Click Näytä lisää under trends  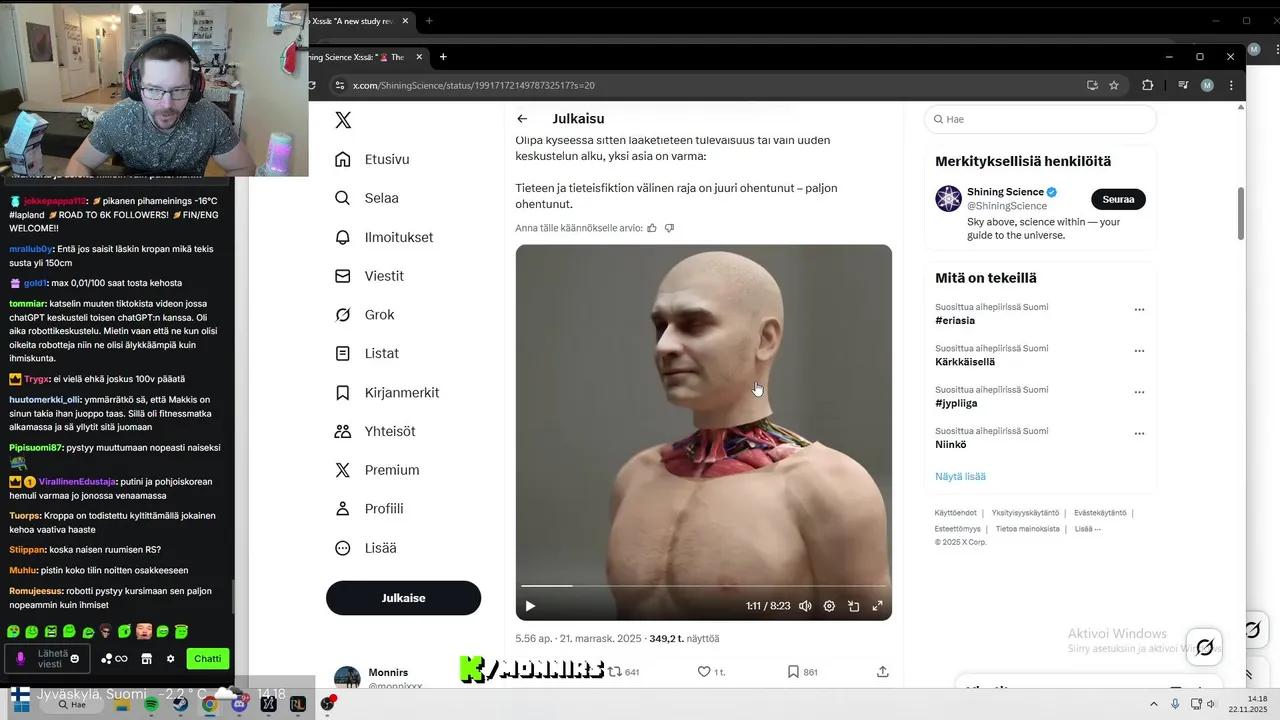(960, 477)
